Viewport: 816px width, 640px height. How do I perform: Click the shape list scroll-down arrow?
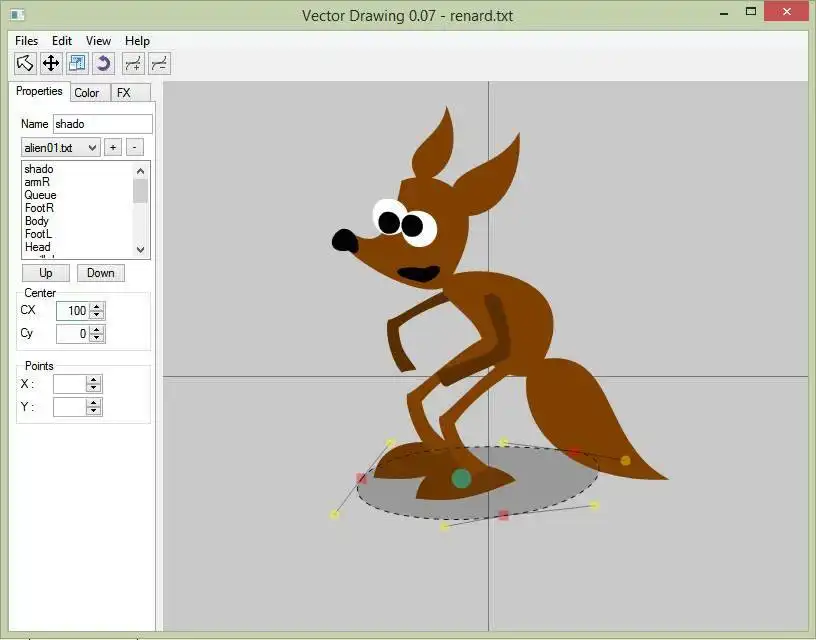pos(141,250)
